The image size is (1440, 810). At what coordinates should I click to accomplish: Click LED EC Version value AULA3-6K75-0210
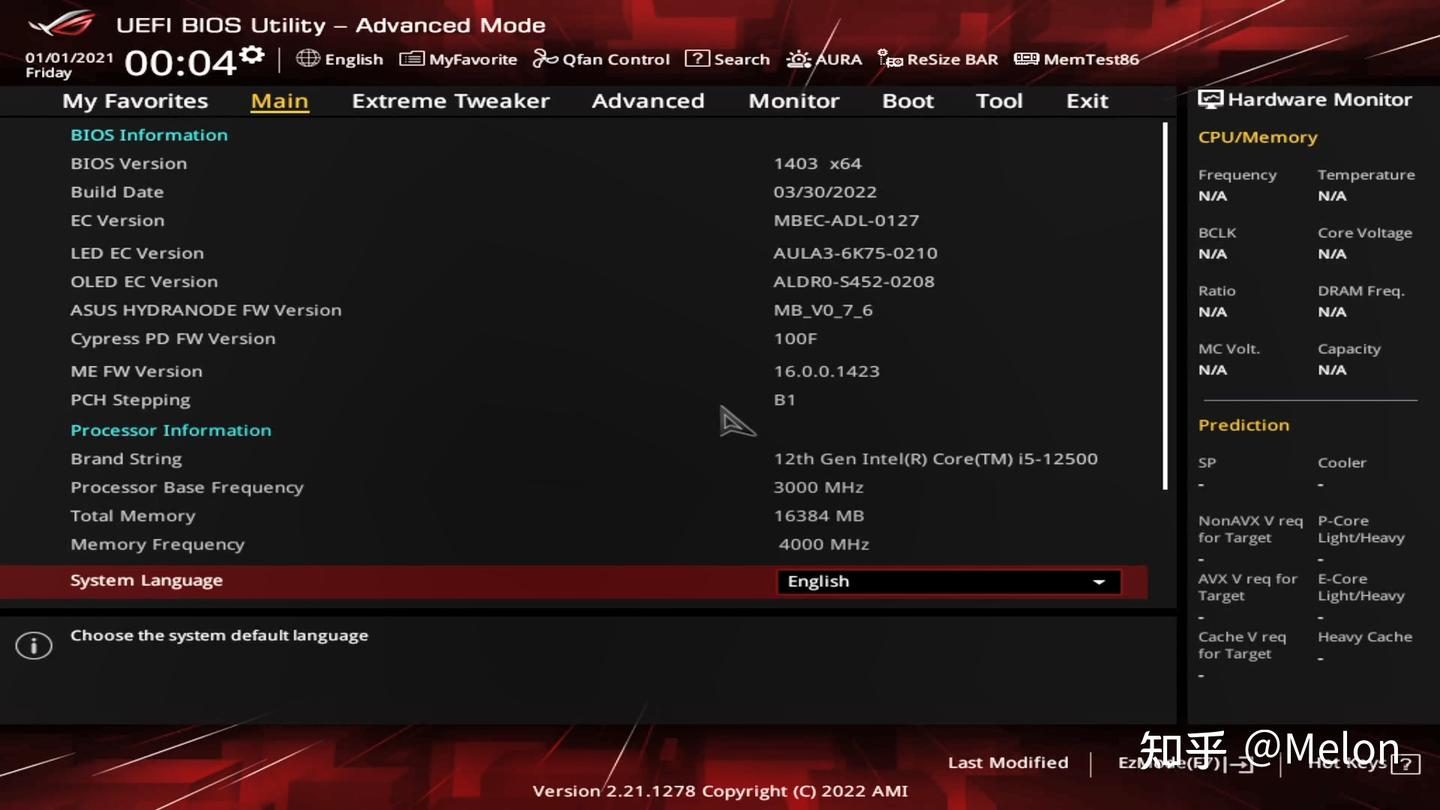click(x=855, y=253)
